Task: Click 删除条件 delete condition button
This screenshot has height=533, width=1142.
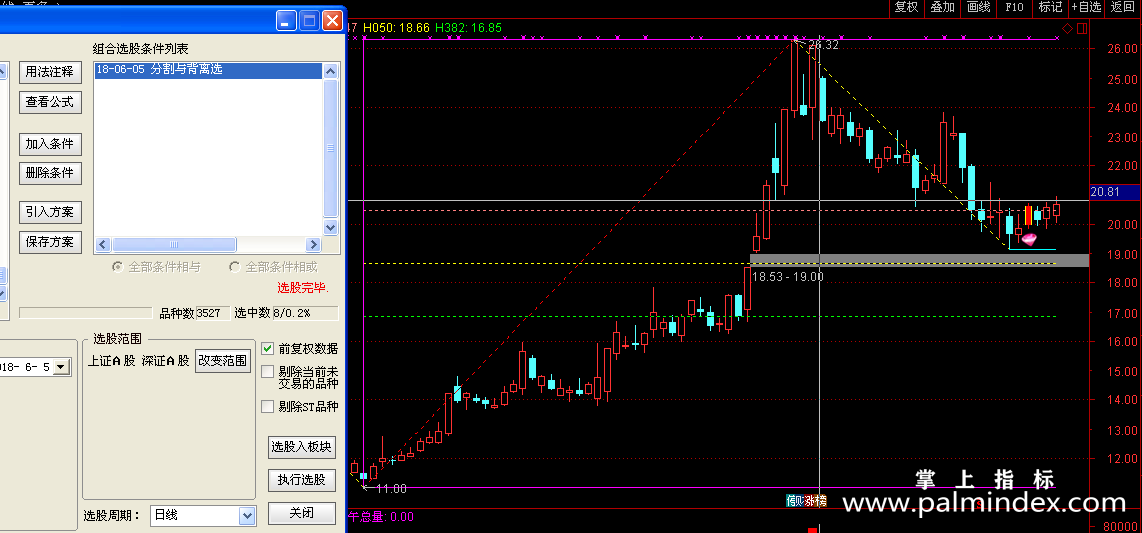Action: point(50,173)
